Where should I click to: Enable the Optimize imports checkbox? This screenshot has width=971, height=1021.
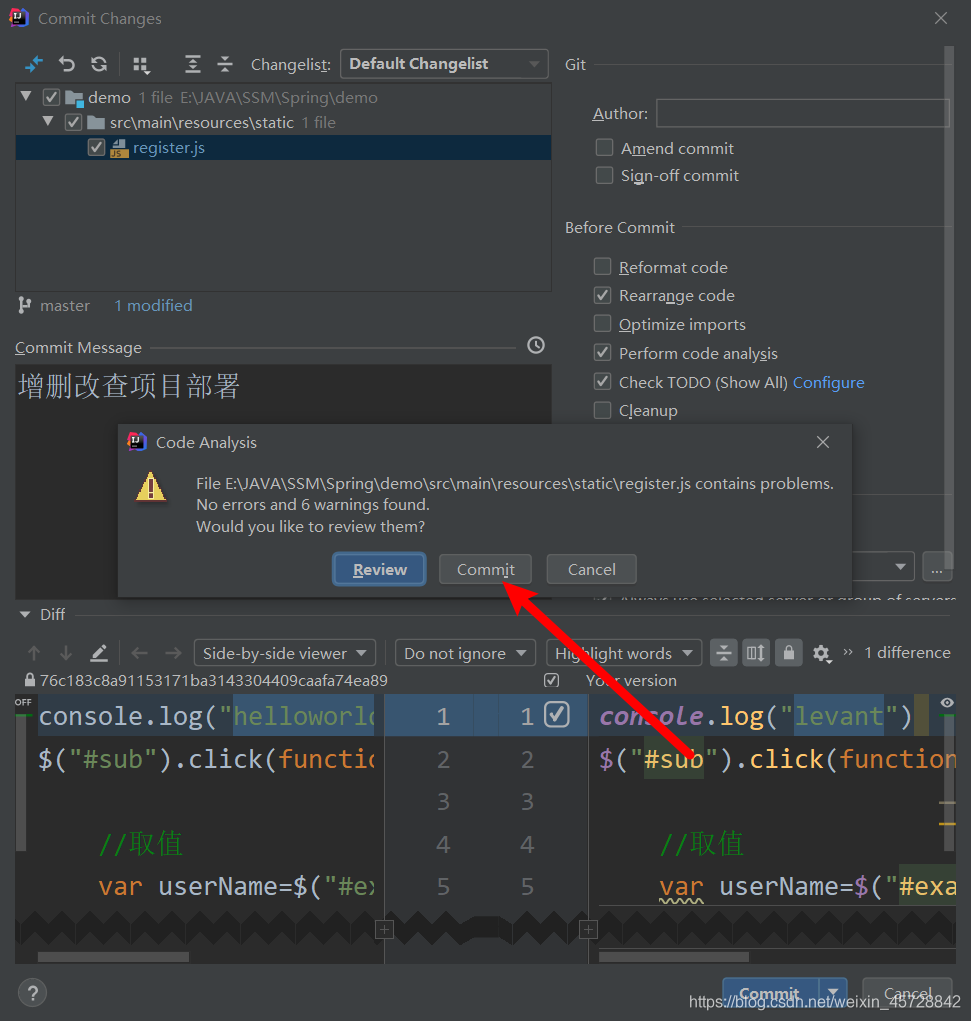602,324
